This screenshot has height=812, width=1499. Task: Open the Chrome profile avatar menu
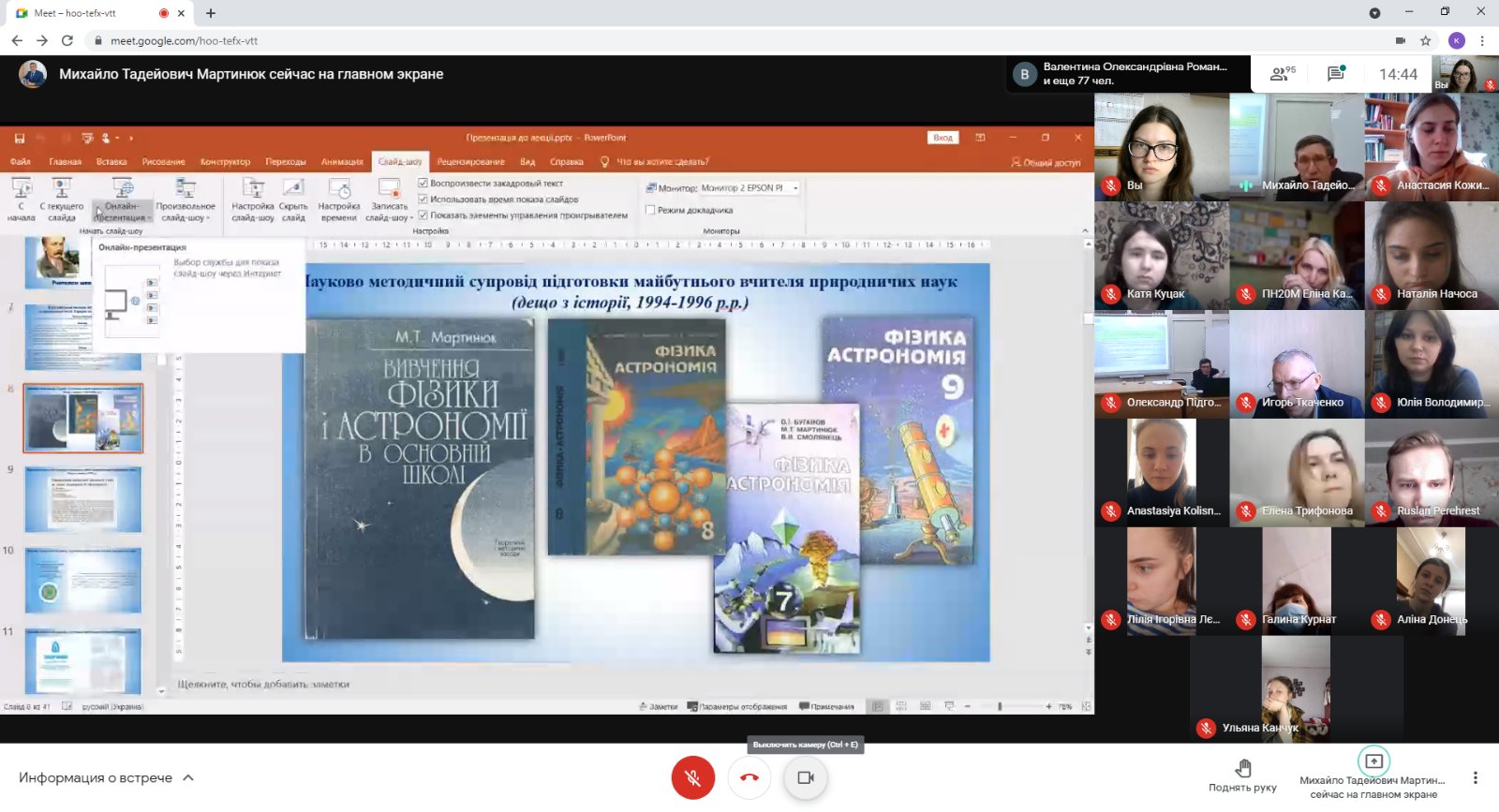1456,40
